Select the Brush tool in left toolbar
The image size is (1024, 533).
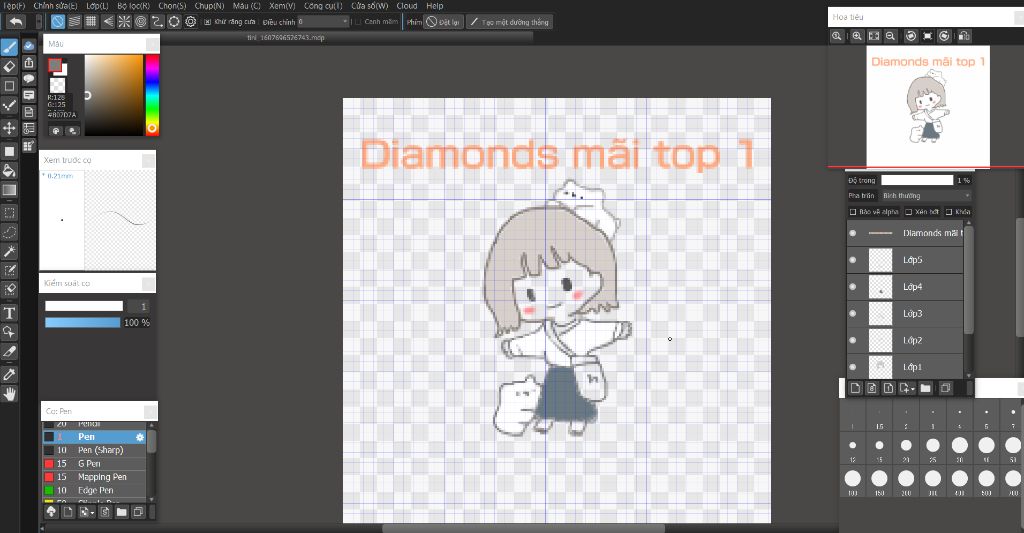coord(9,47)
